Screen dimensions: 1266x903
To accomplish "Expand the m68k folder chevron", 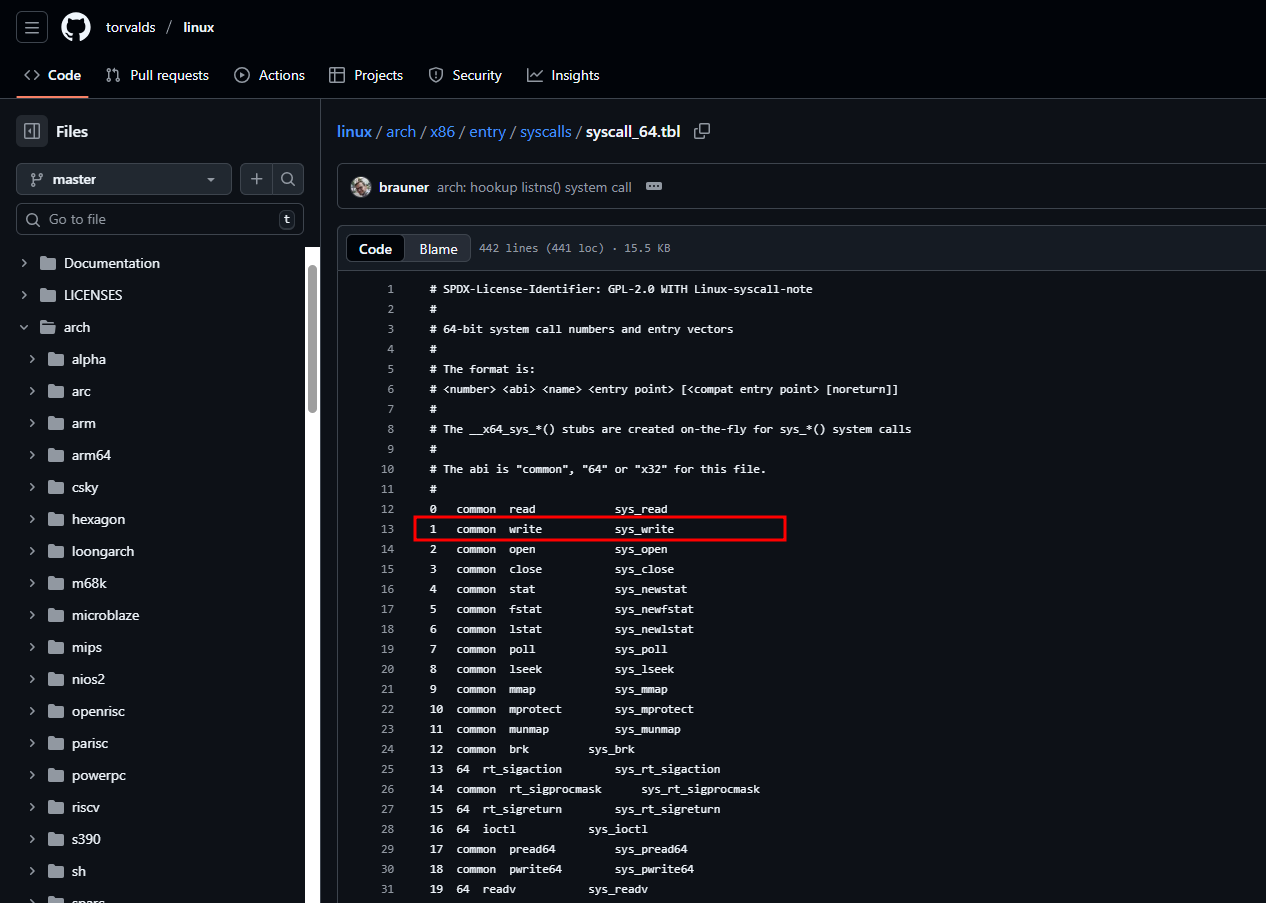I will coord(32,583).
